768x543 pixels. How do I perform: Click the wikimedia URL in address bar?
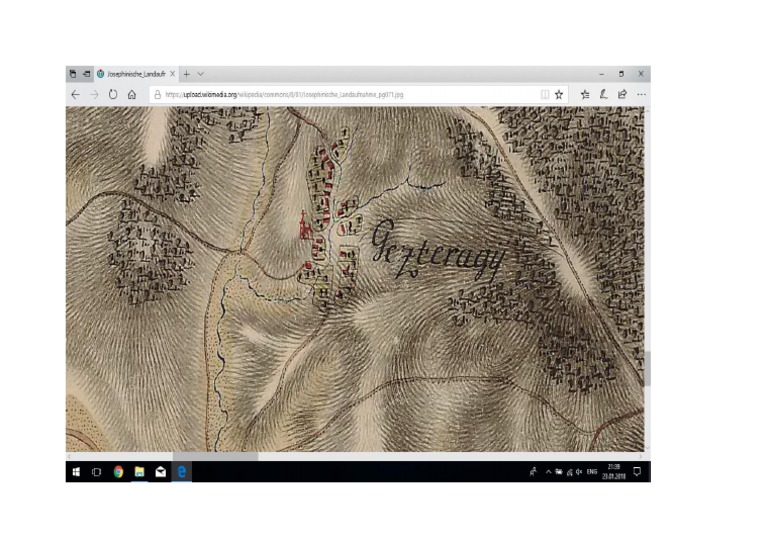284,94
